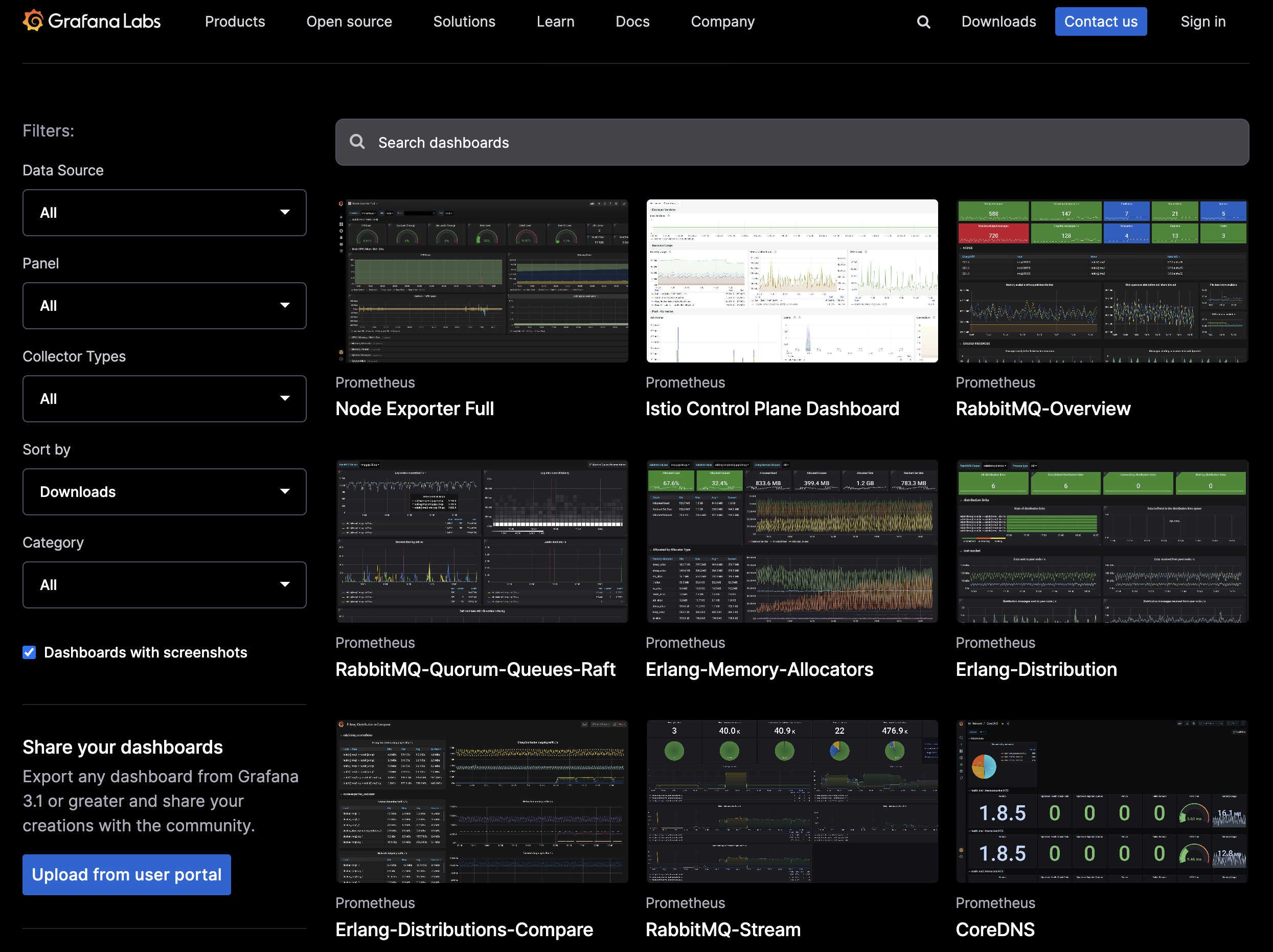This screenshot has width=1273, height=952.
Task: Expand the Data Source dropdown
Action: coord(164,212)
